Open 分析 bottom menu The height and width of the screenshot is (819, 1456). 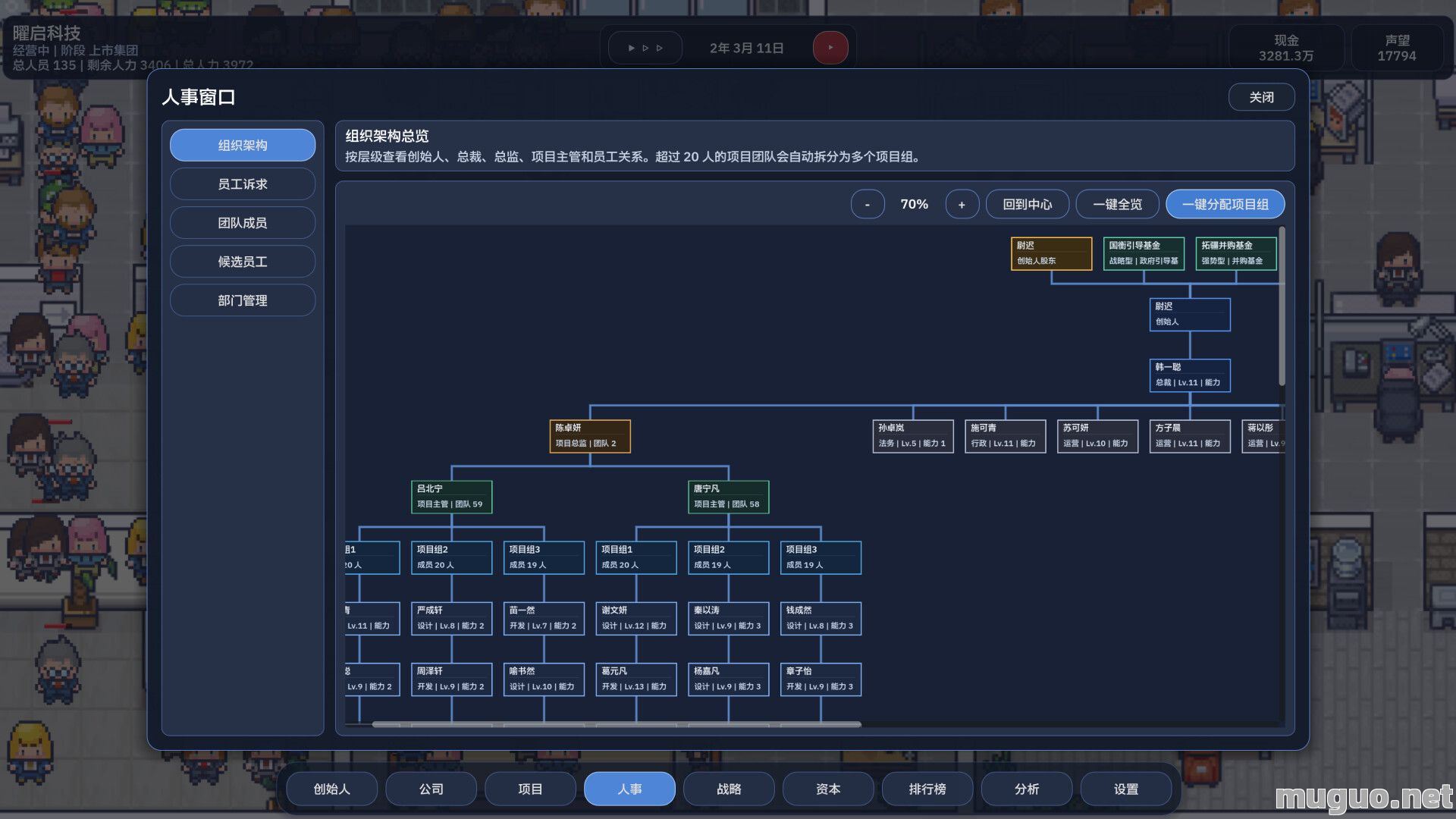click(x=1027, y=789)
